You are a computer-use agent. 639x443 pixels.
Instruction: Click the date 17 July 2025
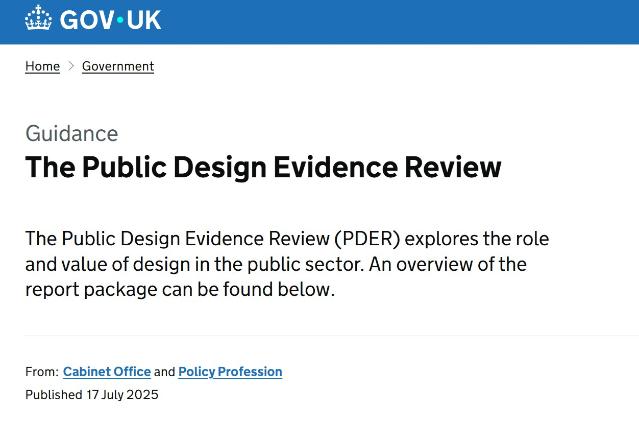(122, 395)
